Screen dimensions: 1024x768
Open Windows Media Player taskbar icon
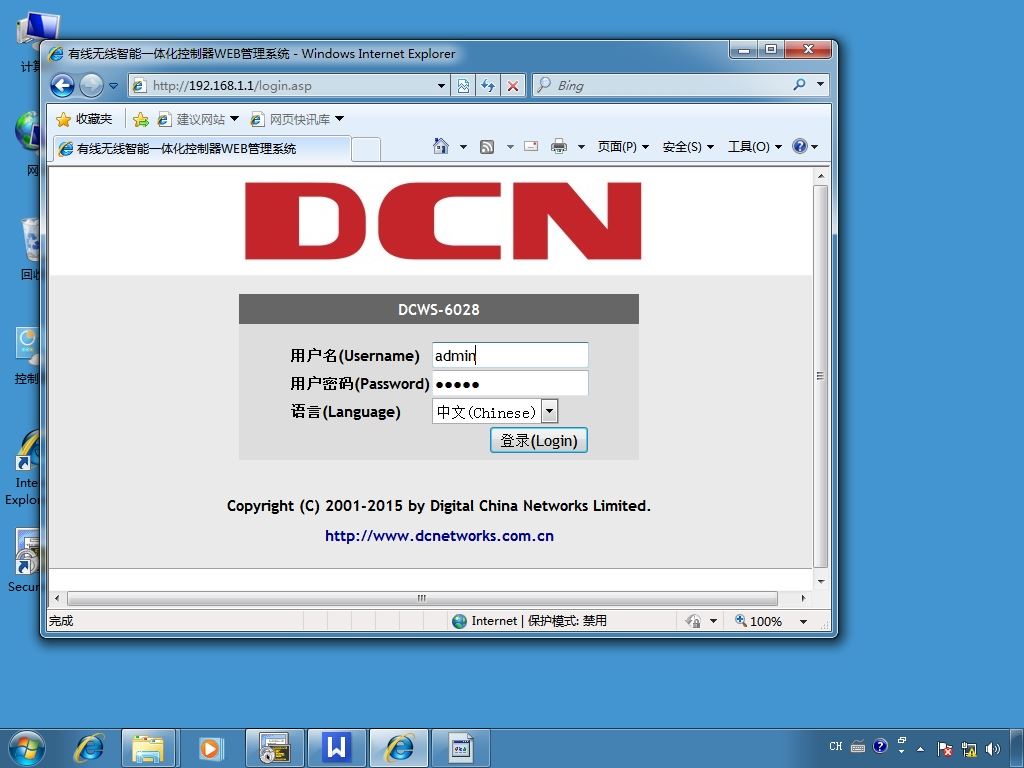click(210, 748)
